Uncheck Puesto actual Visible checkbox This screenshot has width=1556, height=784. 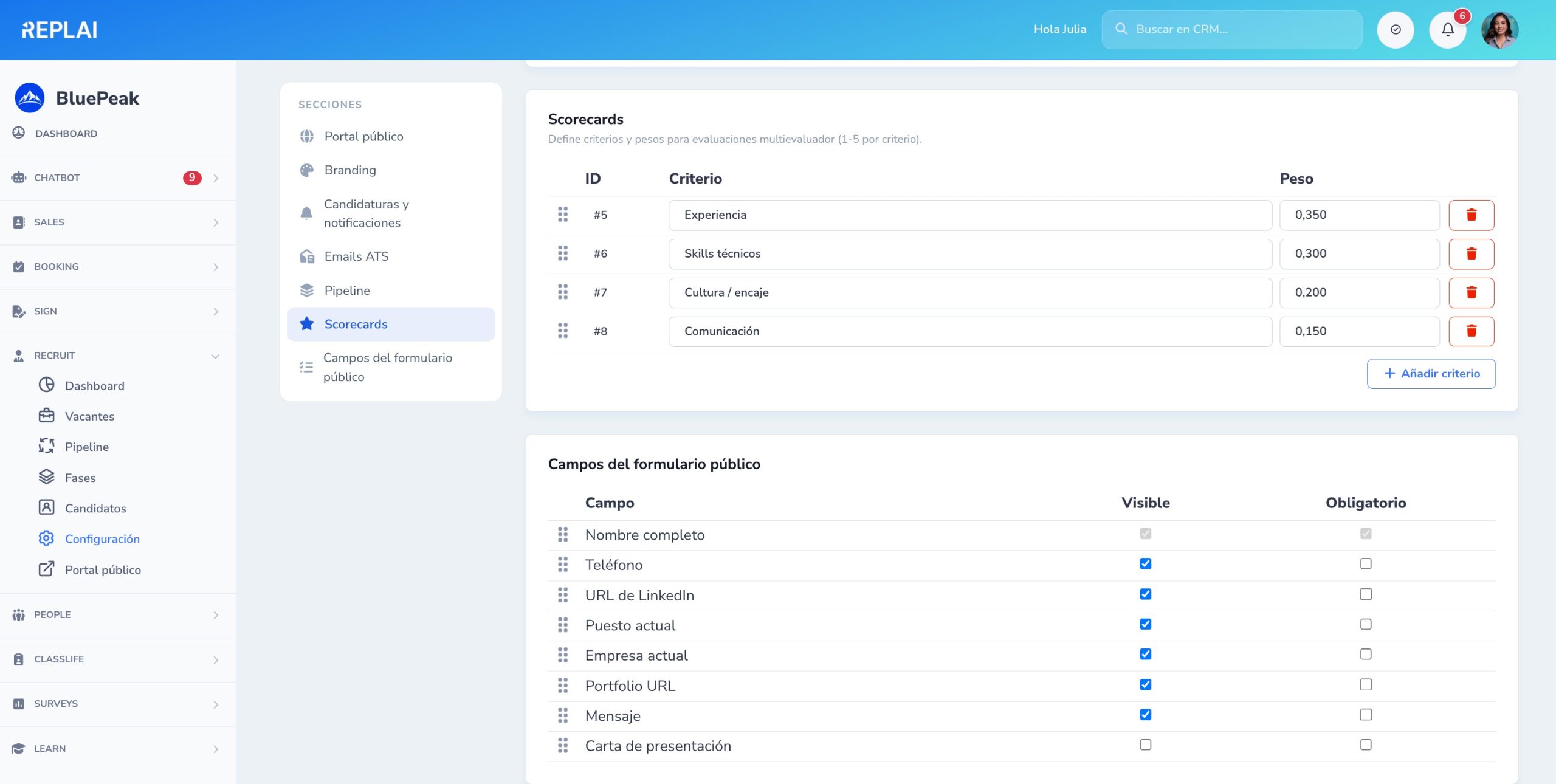(x=1145, y=624)
